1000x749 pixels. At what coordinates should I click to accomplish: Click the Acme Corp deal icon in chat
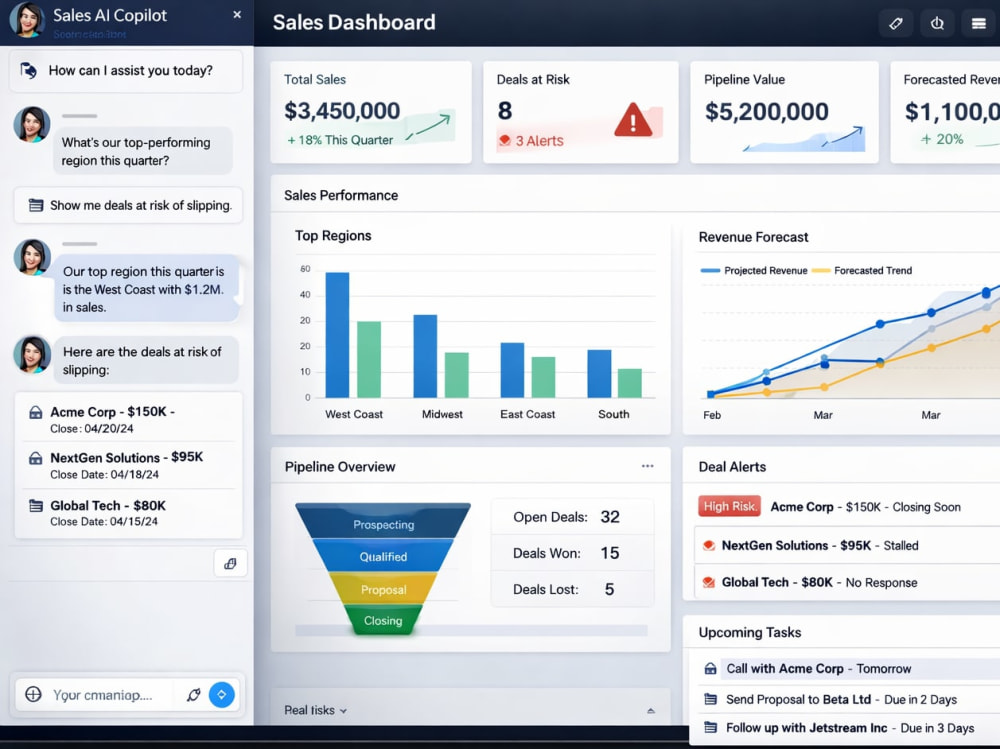(x=36, y=412)
